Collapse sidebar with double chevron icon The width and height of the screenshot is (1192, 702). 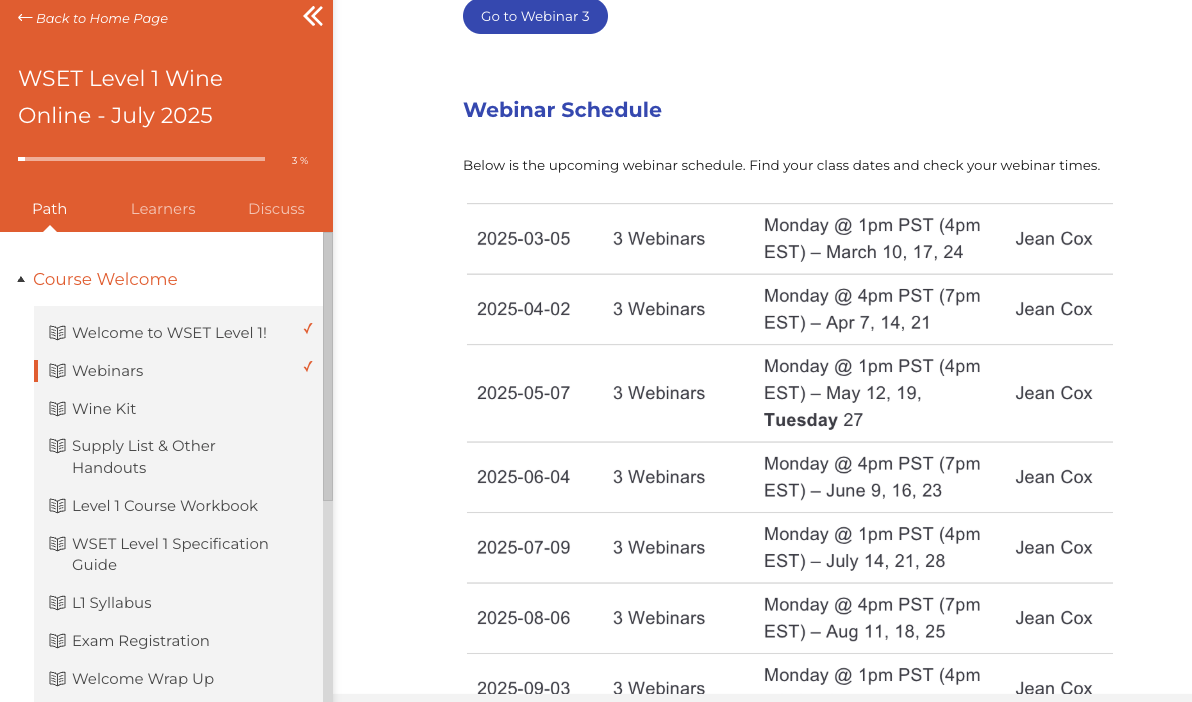(313, 16)
